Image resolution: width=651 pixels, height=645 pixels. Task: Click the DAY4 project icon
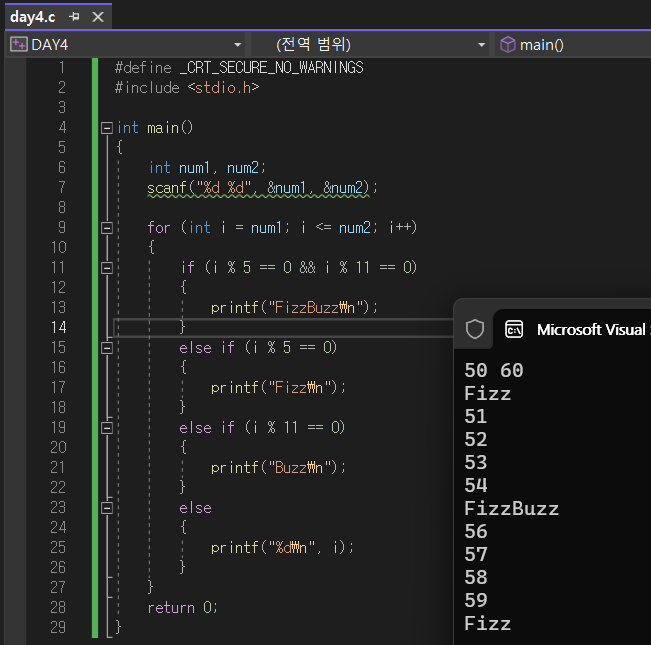[x=19, y=45]
